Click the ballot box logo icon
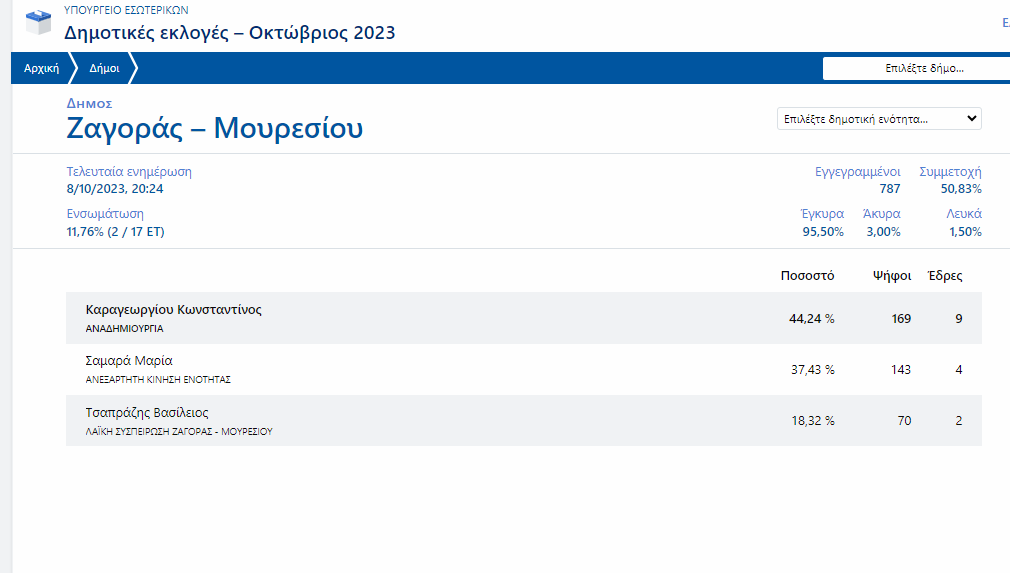 click(x=37, y=22)
